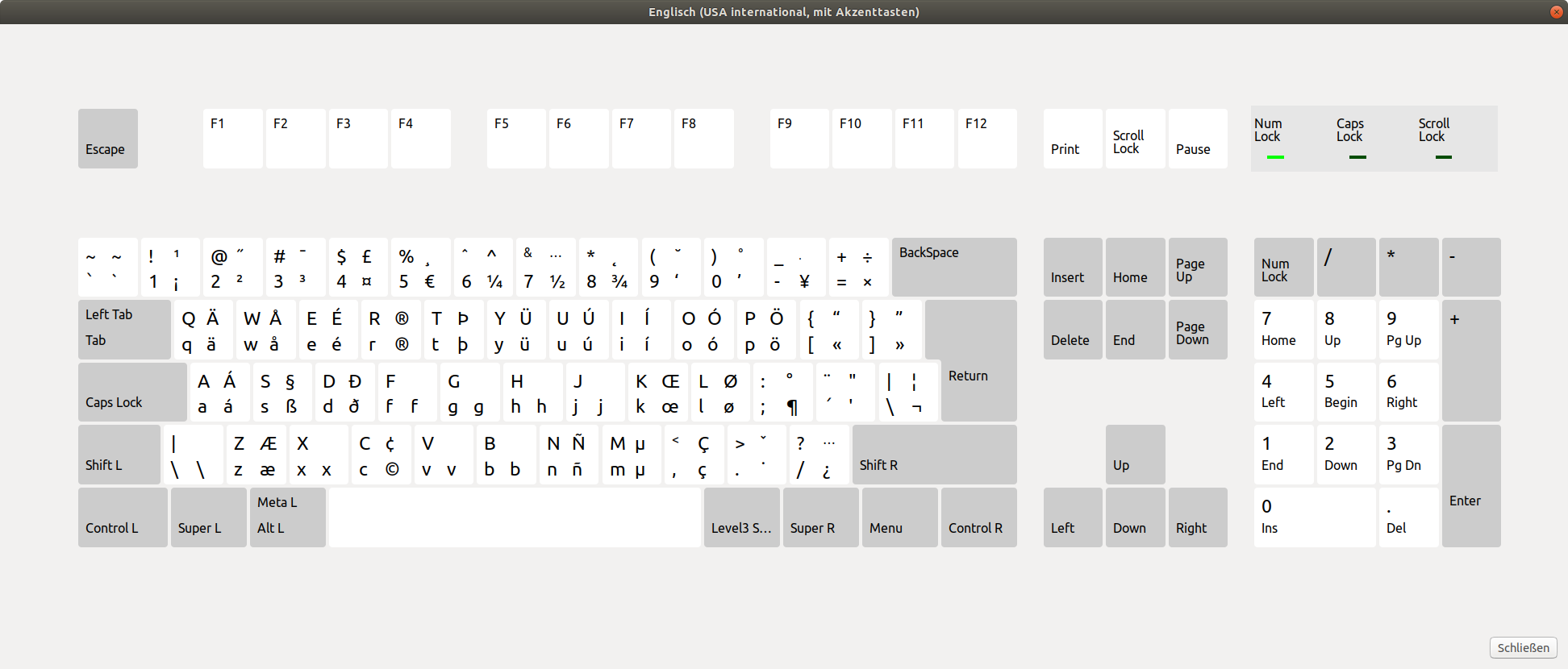
Task: Click the Caps Lock indicator light
Action: point(1357,157)
